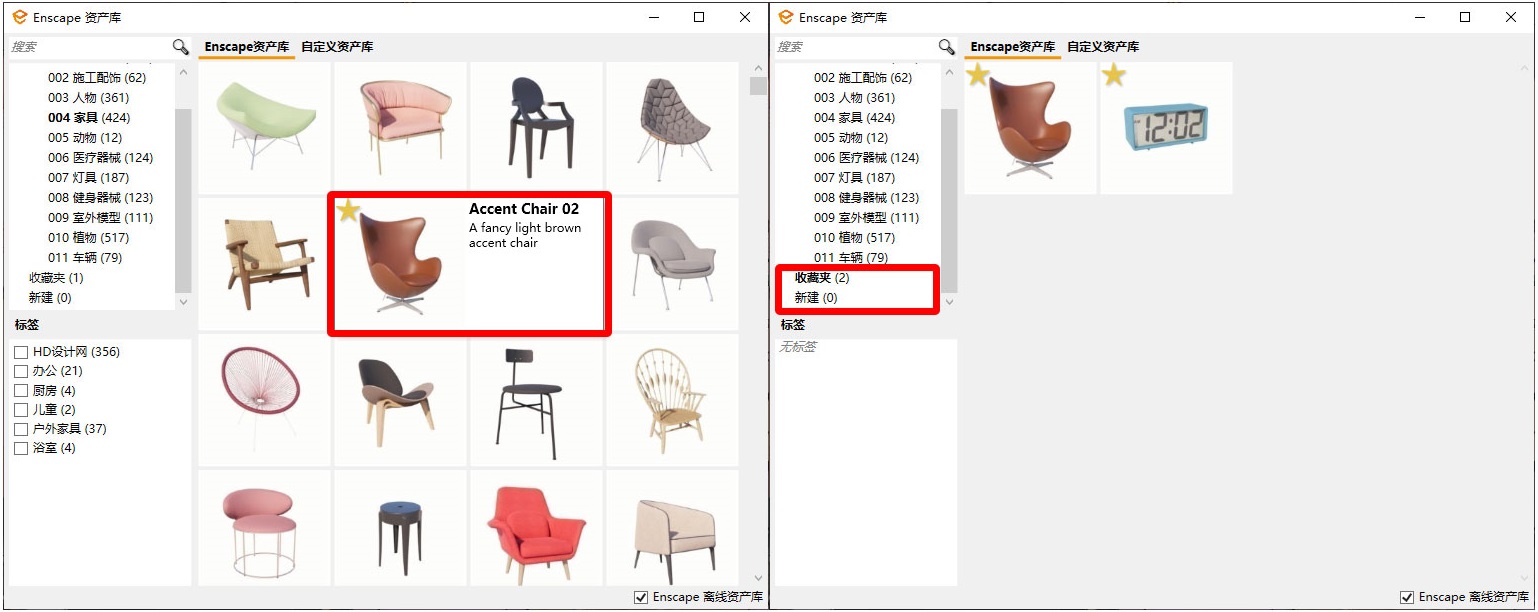This screenshot has width=1538, height=612.
Task: Open 自定义资产库 tab in left window
Action: [337, 47]
